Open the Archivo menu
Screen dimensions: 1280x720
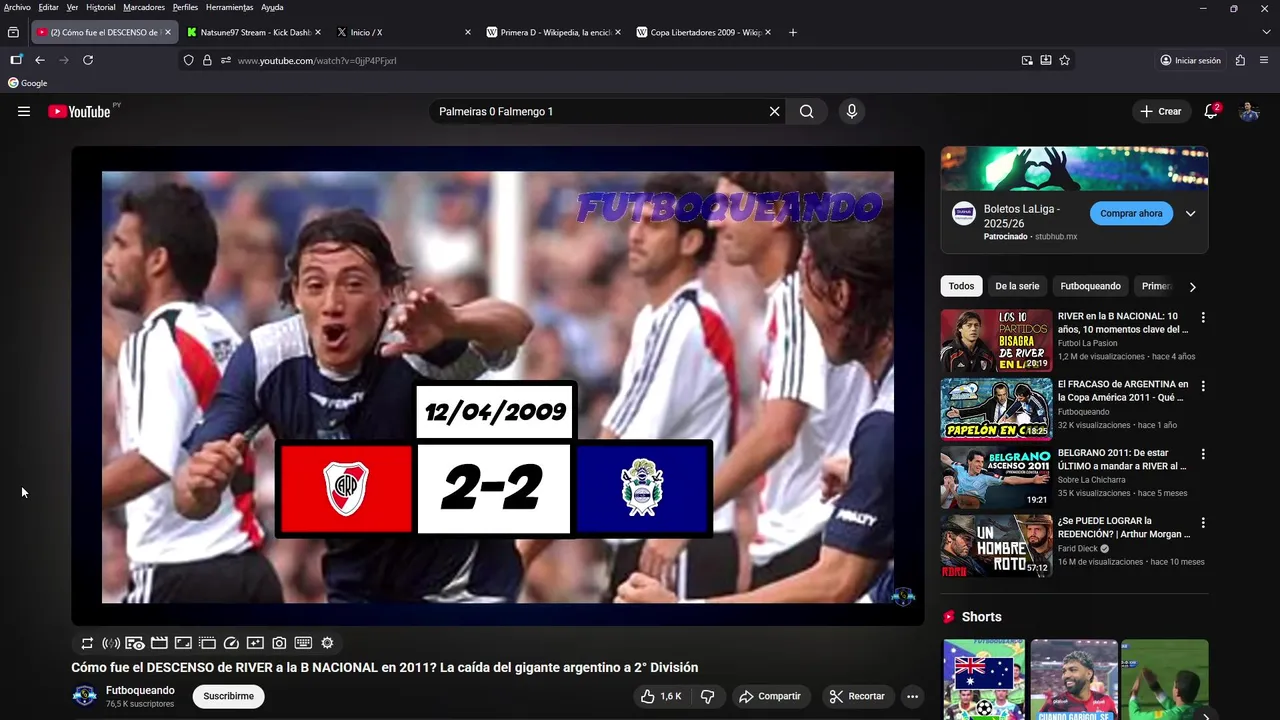(x=17, y=7)
